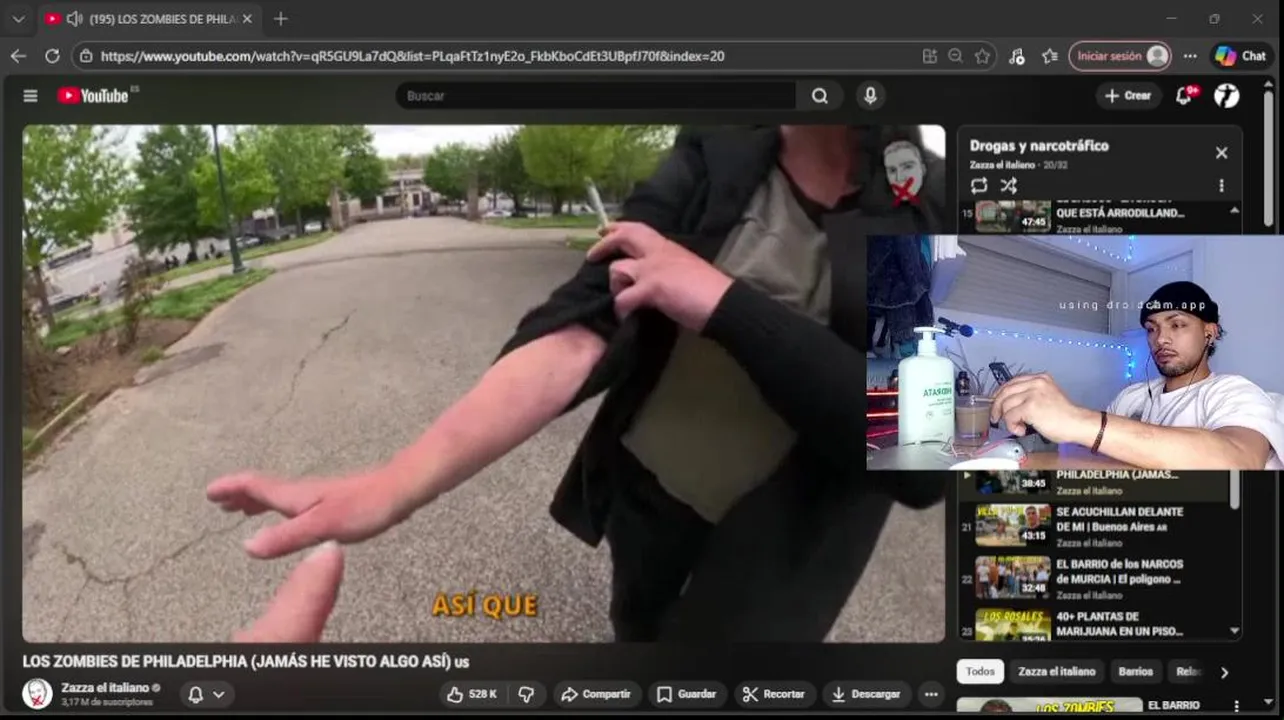Open Copilot Chat sidebar
Viewport: 1284px width, 720px height.
tap(1241, 56)
